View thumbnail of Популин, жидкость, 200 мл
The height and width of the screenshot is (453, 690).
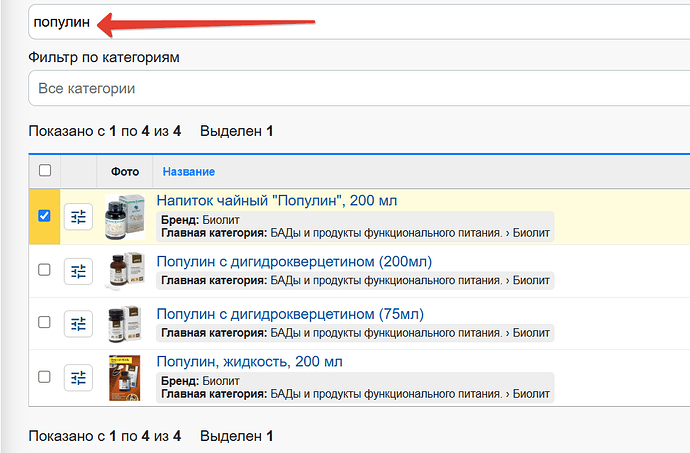click(125, 378)
